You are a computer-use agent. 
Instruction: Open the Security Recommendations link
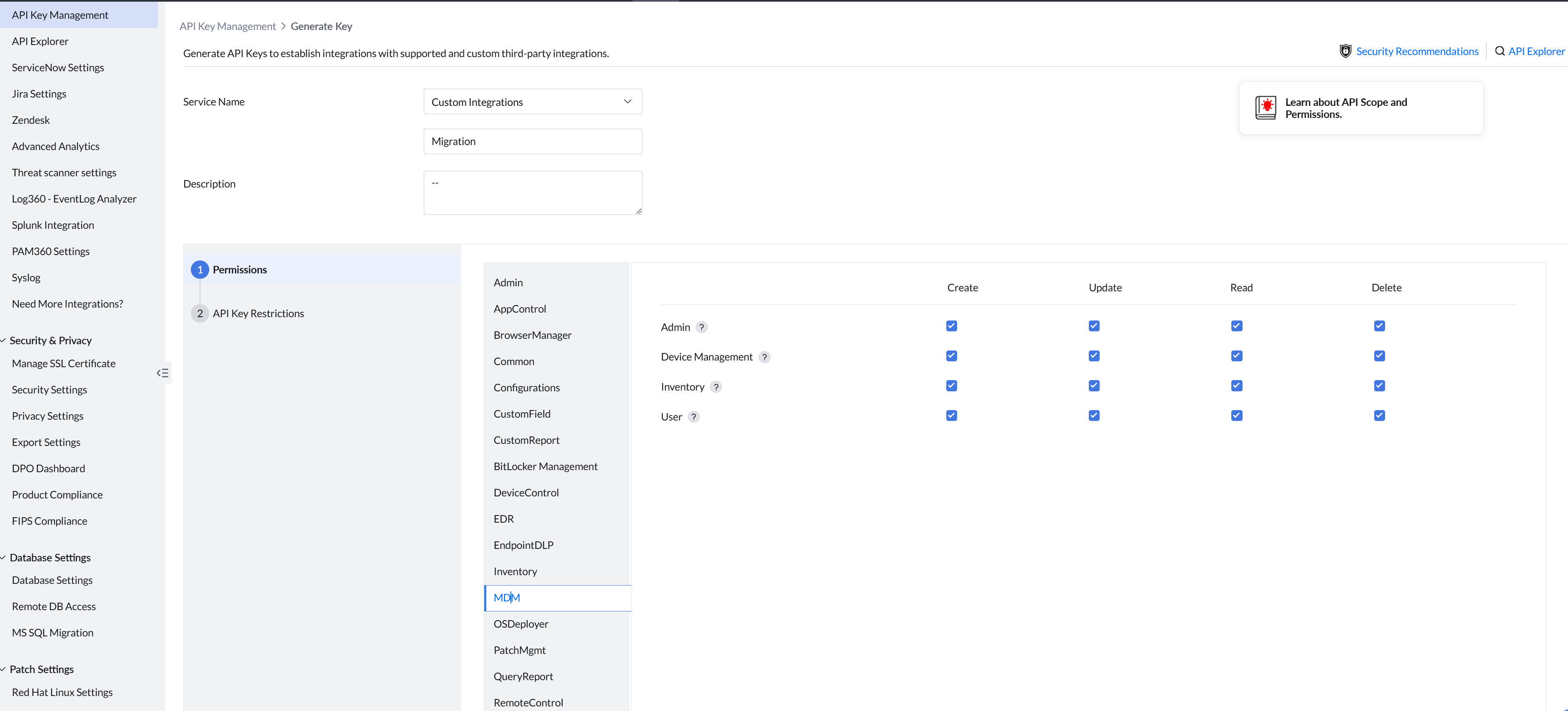tap(1417, 51)
